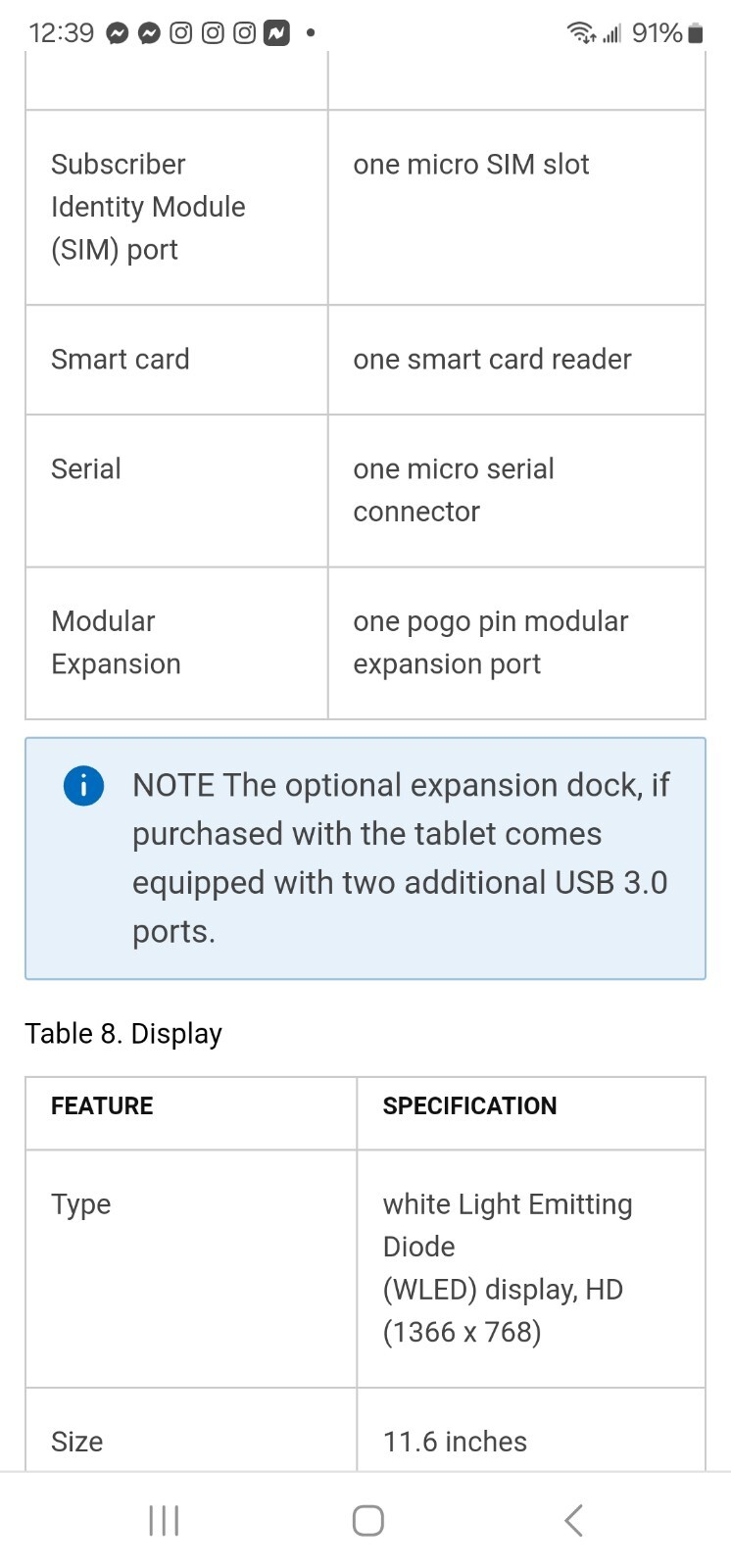Tap the "11.6 inches" size value

pos(455,1442)
